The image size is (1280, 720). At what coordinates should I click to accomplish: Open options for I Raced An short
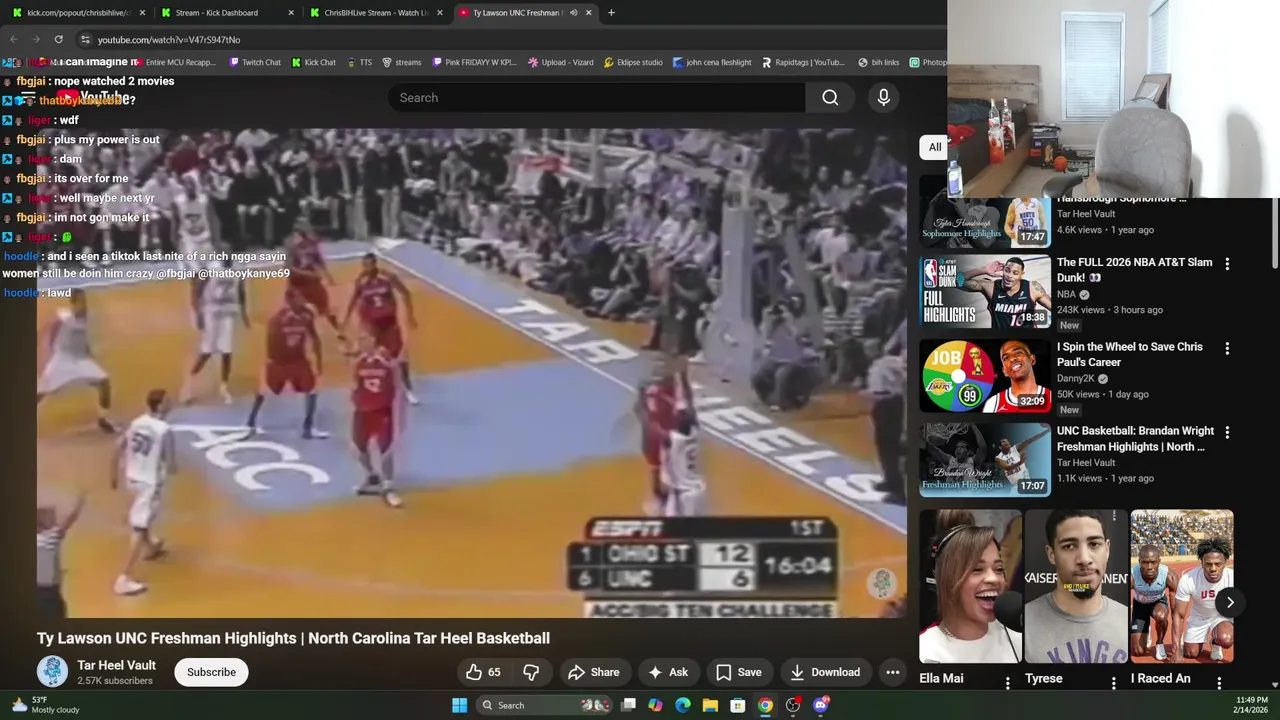click(1219, 682)
